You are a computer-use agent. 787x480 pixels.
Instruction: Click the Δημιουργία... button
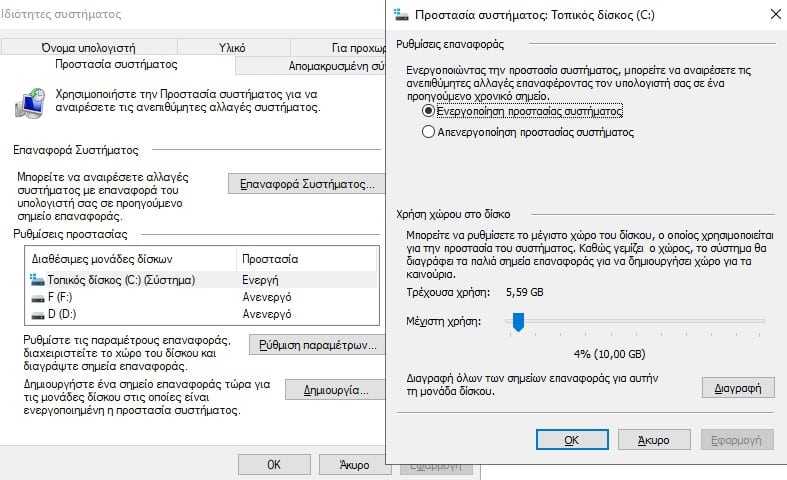pyautogui.click(x=335, y=390)
